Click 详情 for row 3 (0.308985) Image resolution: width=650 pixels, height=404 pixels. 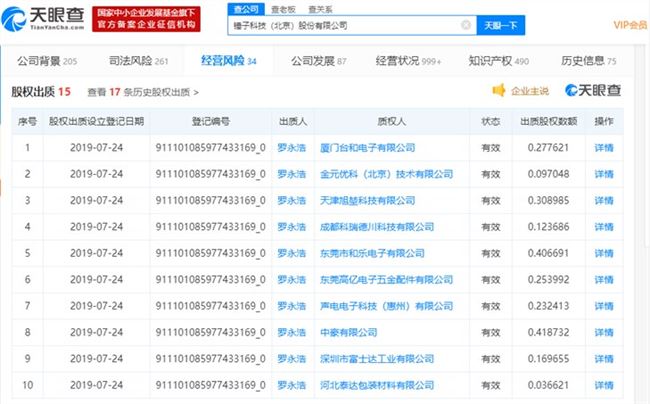click(x=604, y=201)
